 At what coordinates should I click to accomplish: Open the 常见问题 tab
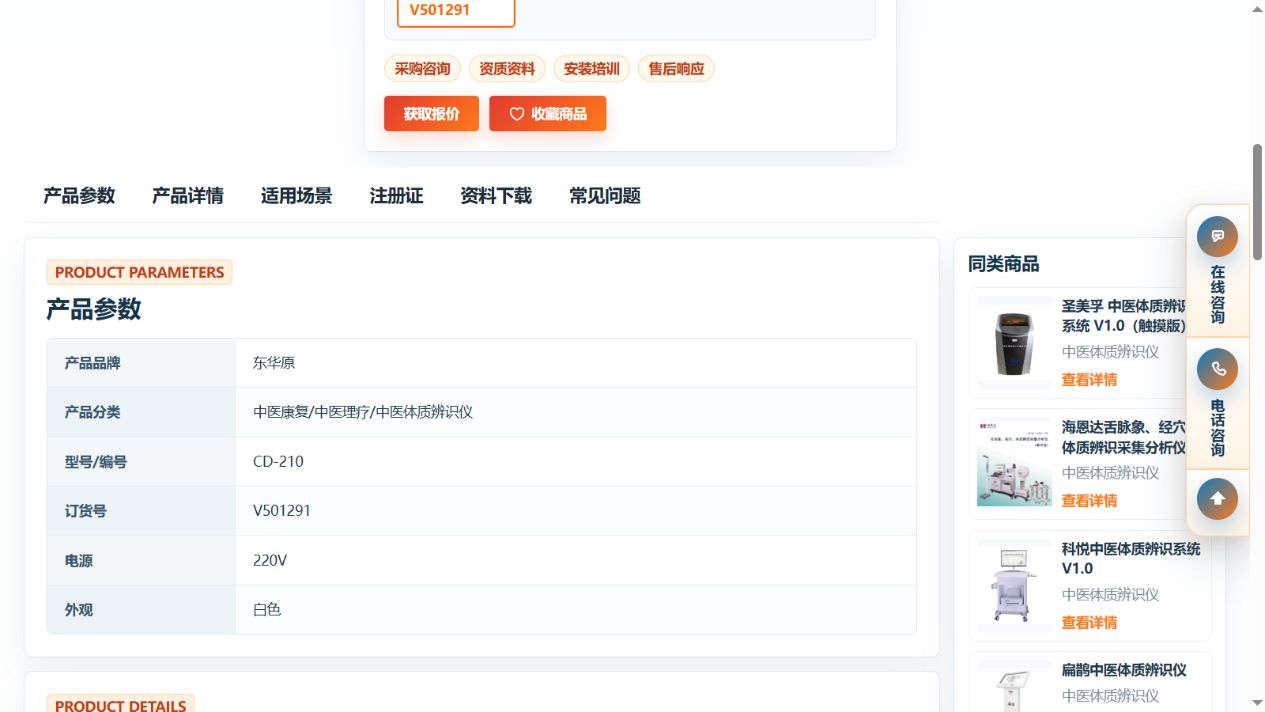point(605,196)
